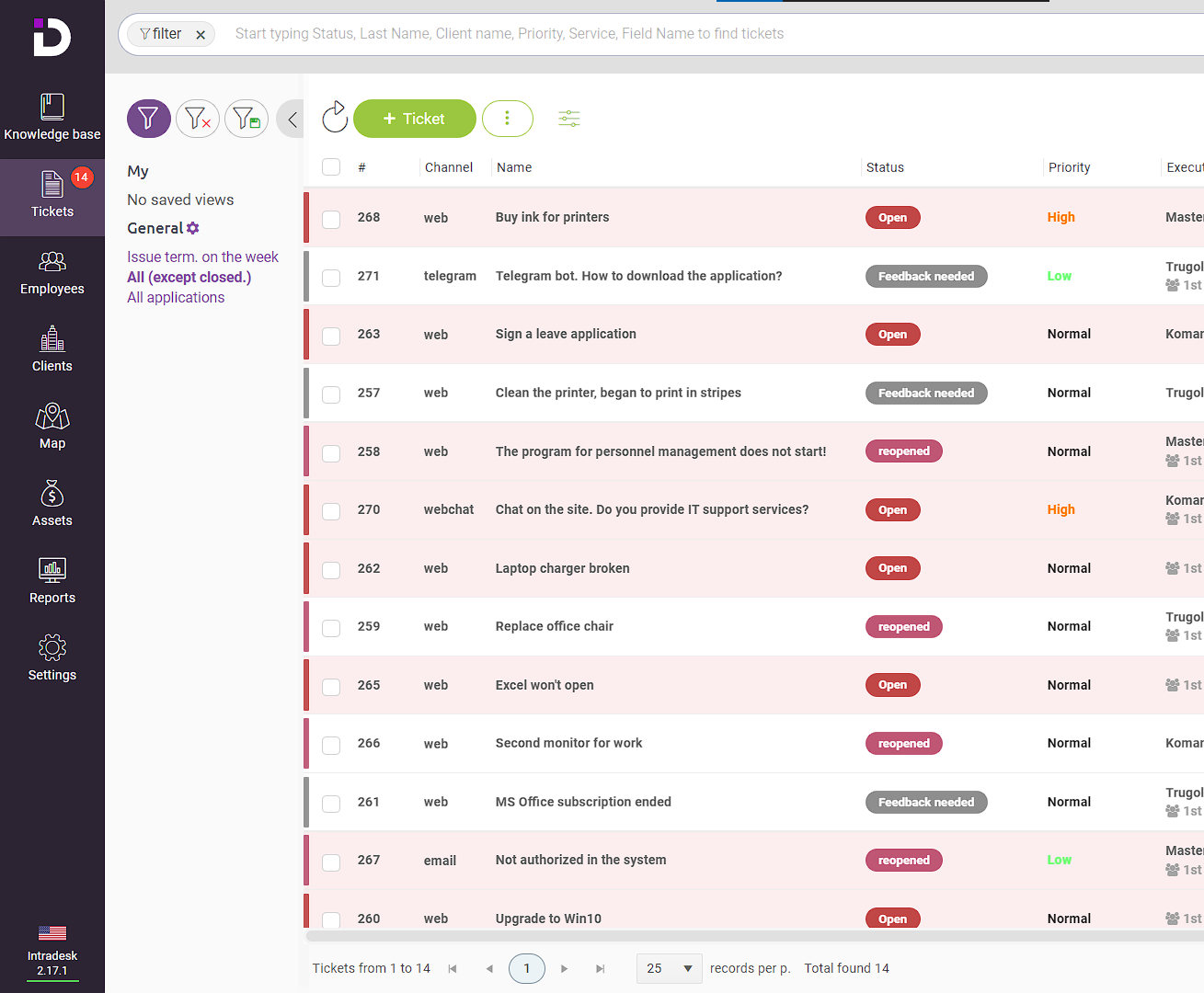Save current filter as a view
This screenshot has height=993, width=1204.
(x=247, y=119)
